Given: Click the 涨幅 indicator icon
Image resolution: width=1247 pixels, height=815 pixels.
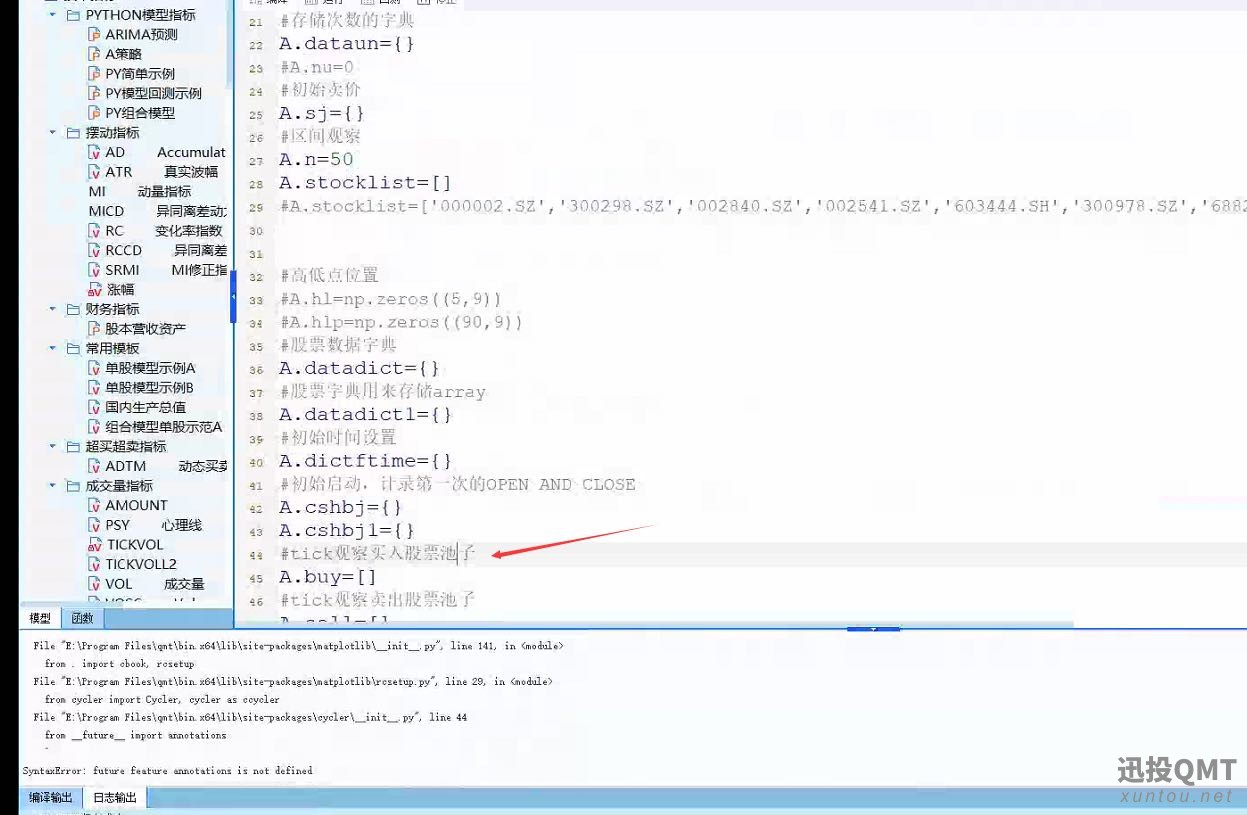Looking at the screenshot, I should pos(95,290).
